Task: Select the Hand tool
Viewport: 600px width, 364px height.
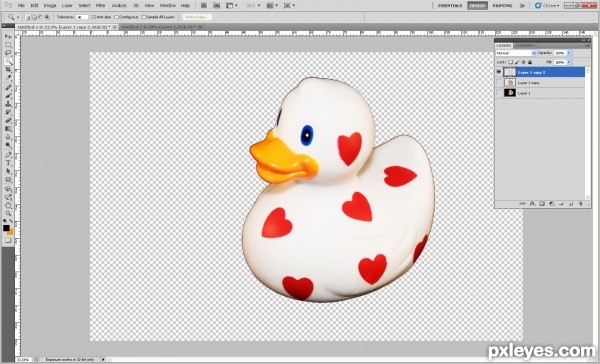Action: pos(8,206)
